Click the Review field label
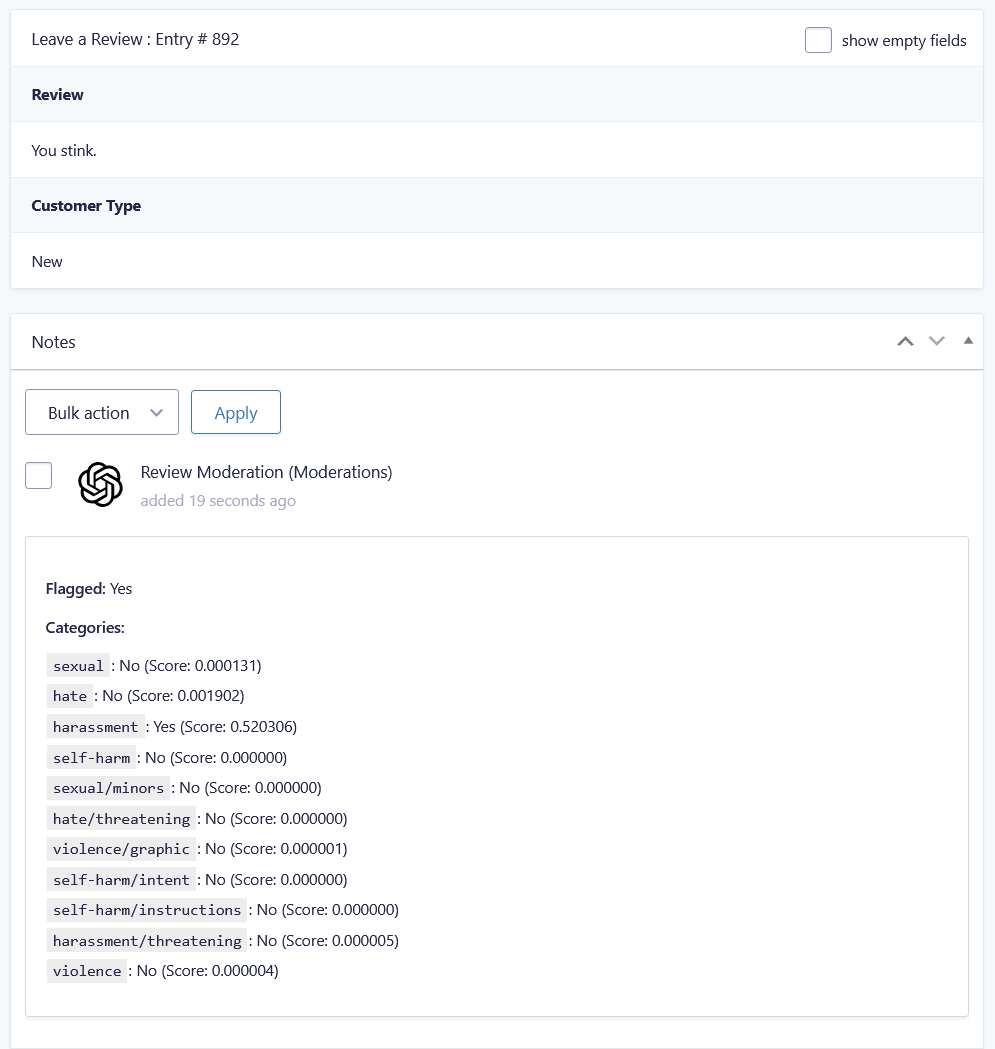 tap(58, 95)
